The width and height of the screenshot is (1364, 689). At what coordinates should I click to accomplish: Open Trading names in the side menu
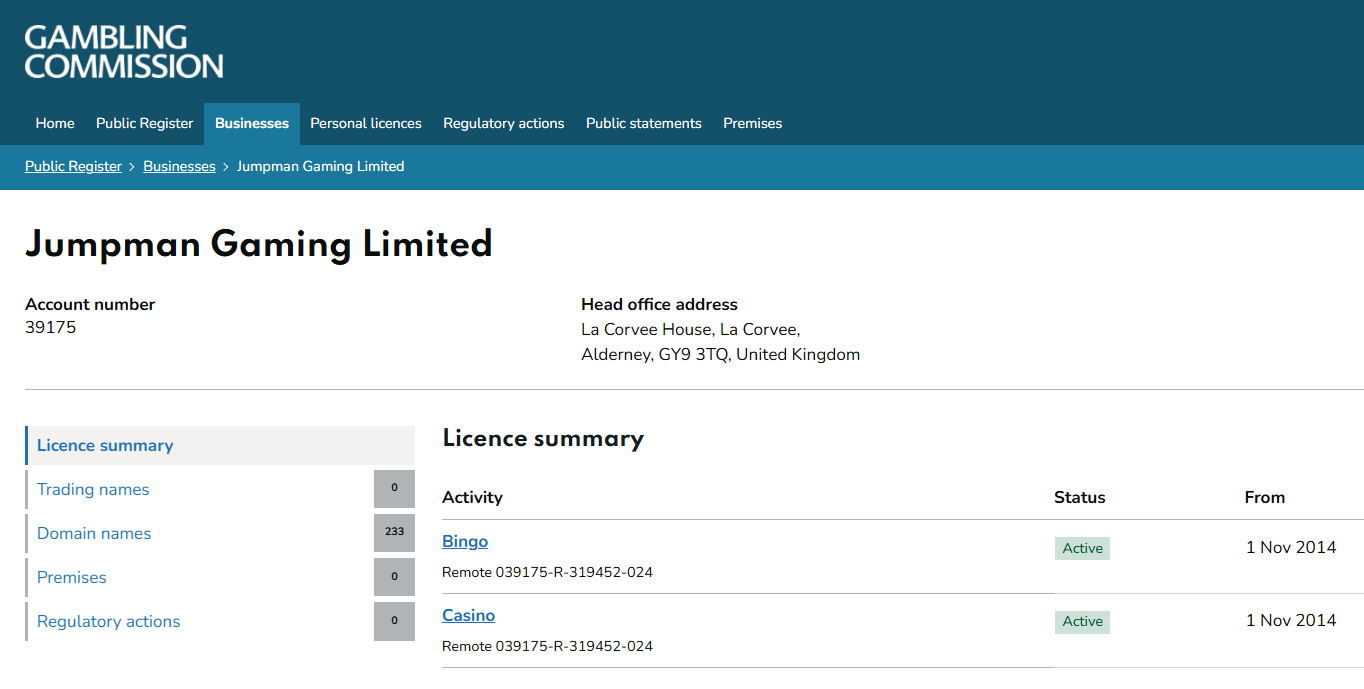click(x=93, y=490)
